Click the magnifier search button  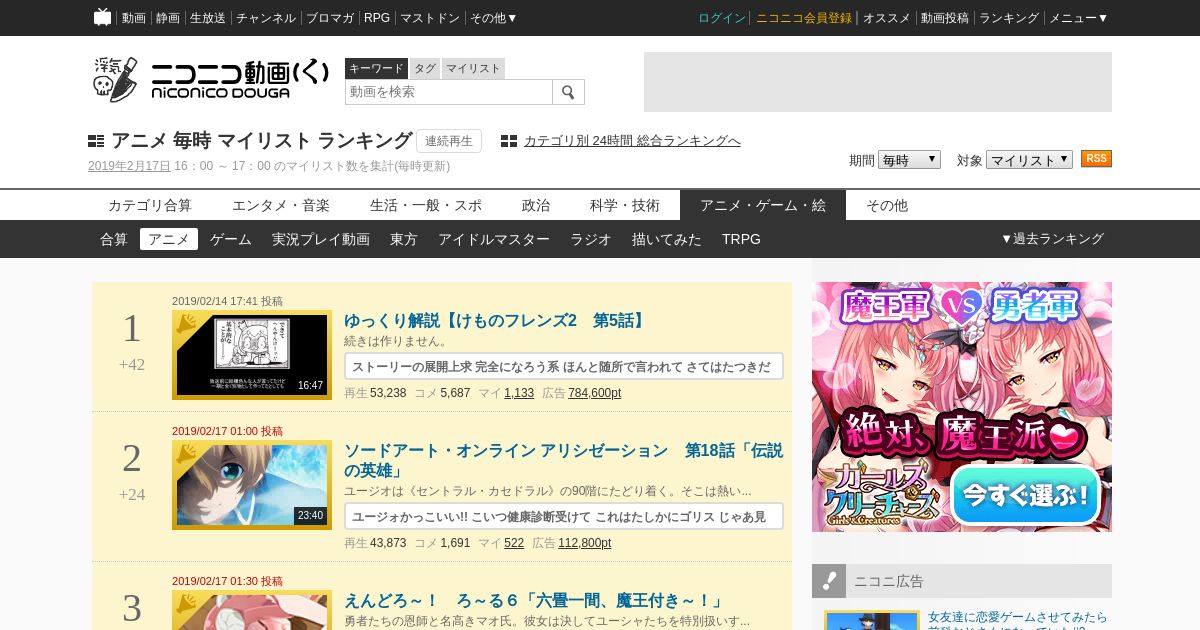pyautogui.click(x=568, y=92)
